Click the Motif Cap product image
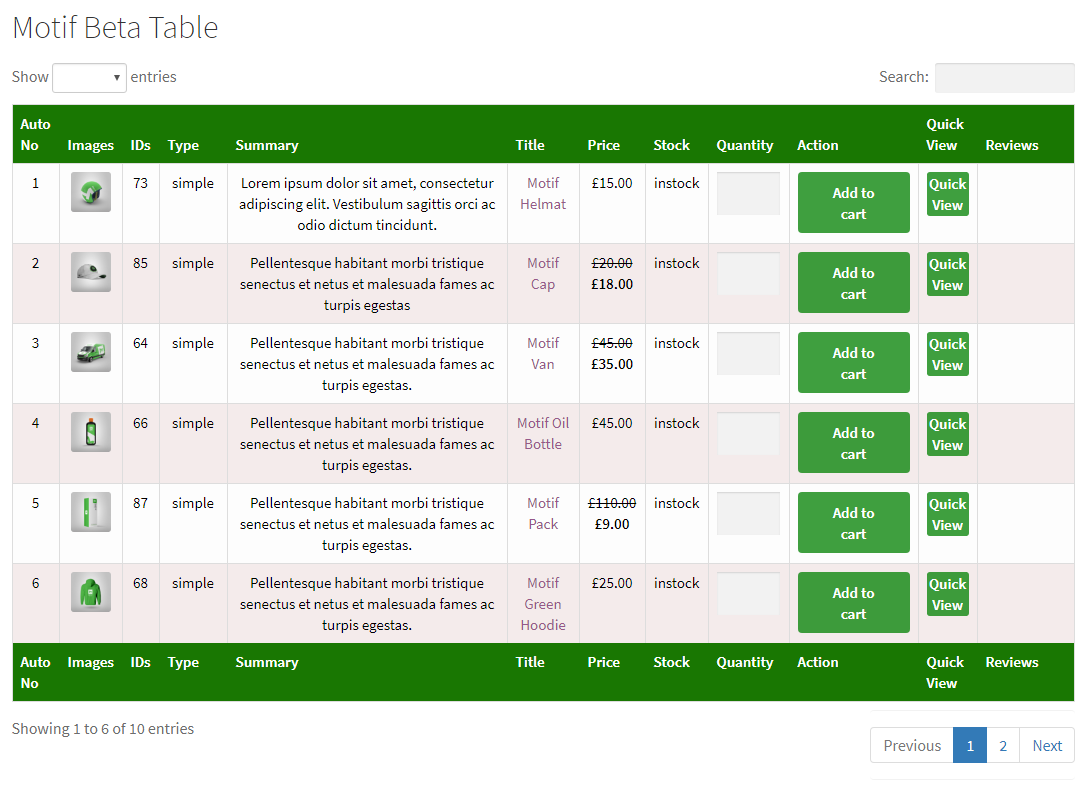 point(90,272)
